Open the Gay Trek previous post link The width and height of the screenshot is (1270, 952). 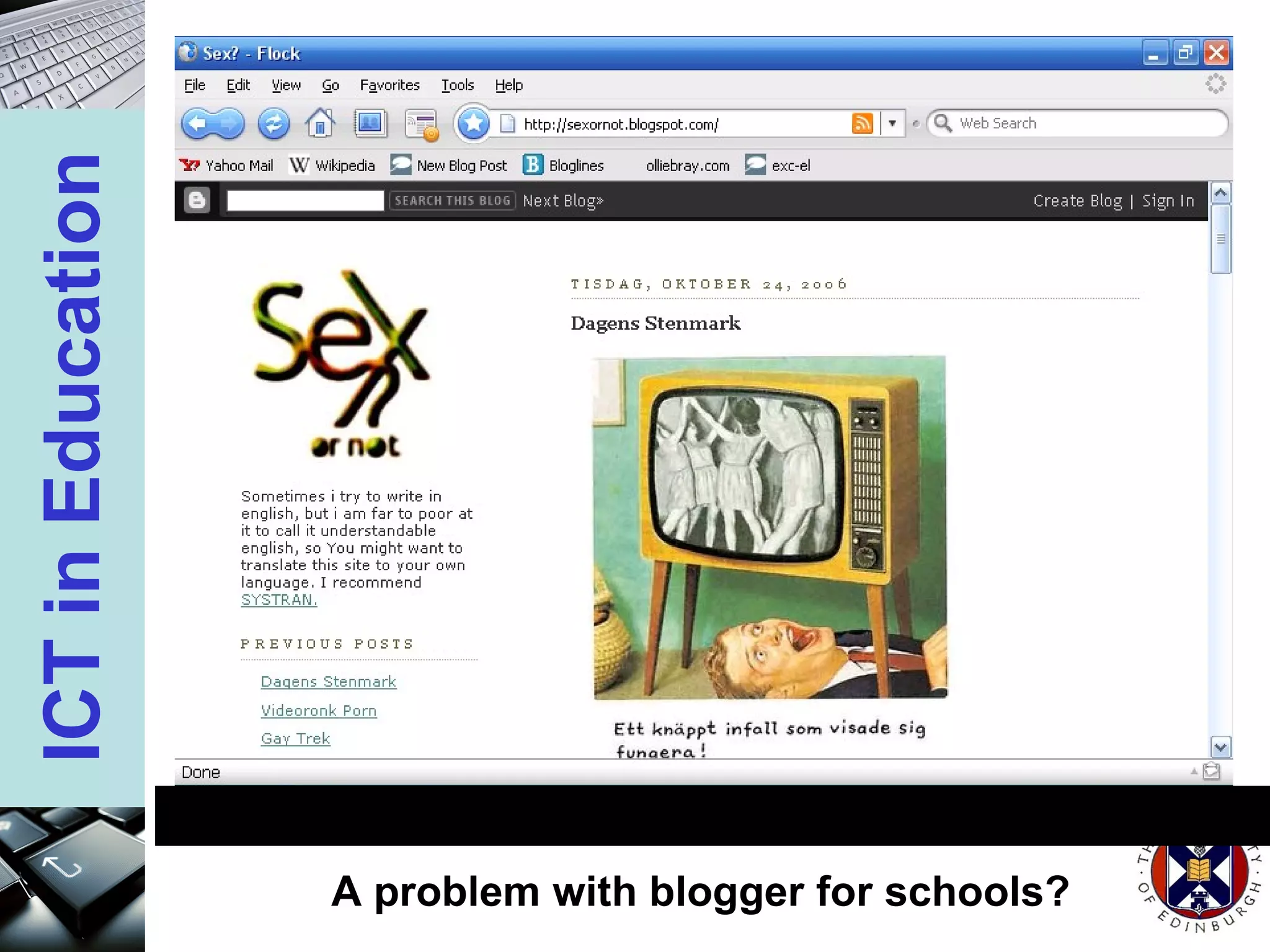[295, 739]
